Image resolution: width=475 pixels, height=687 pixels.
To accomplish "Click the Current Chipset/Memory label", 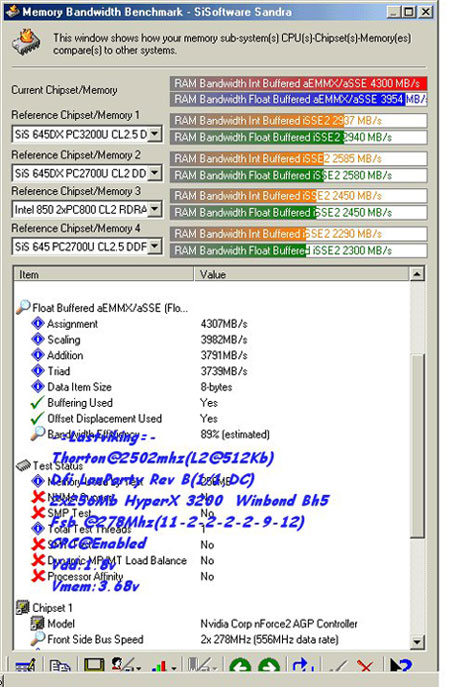I will point(64,90).
